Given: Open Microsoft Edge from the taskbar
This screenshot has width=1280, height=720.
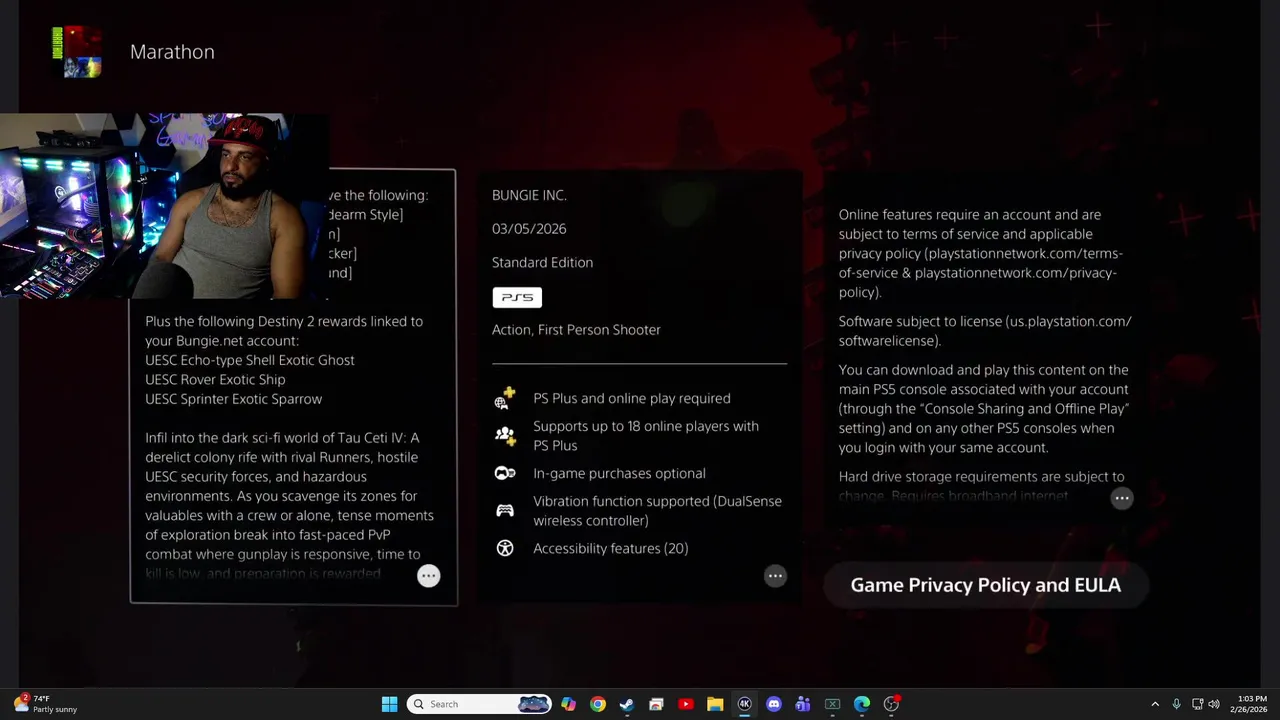Looking at the screenshot, I should pyautogui.click(x=861, y=704).
